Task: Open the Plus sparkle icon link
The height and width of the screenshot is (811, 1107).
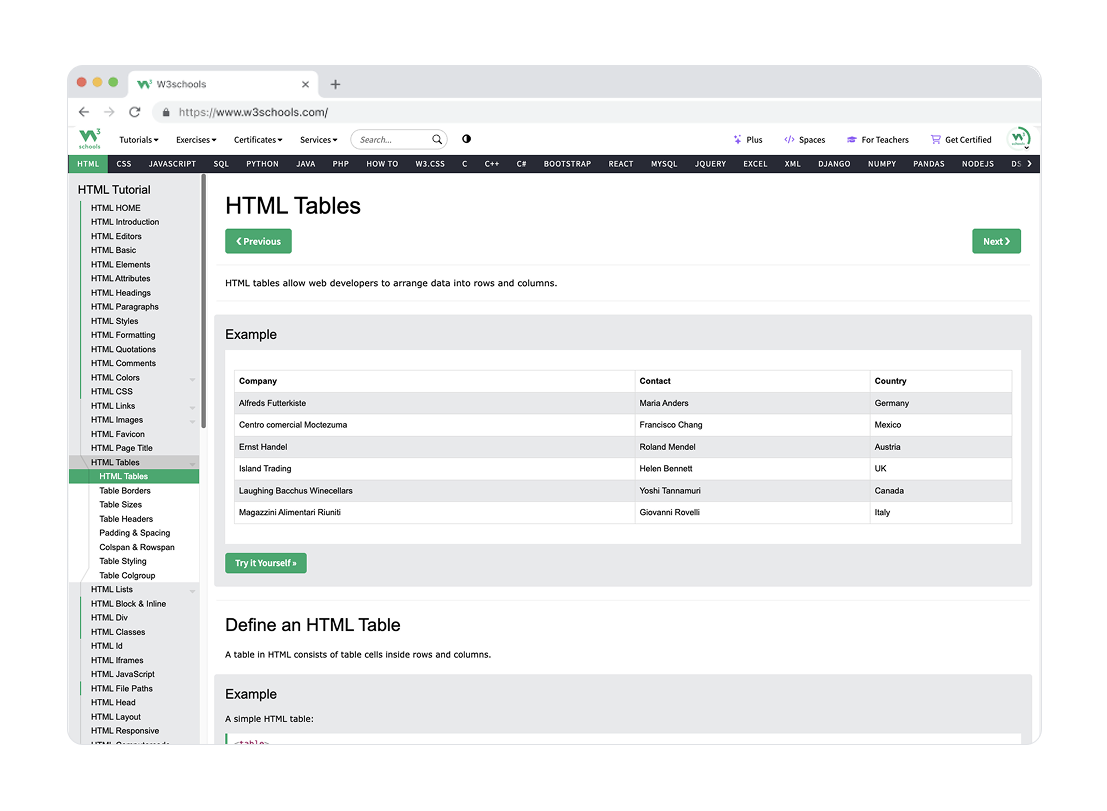Action: click(738, 140)
